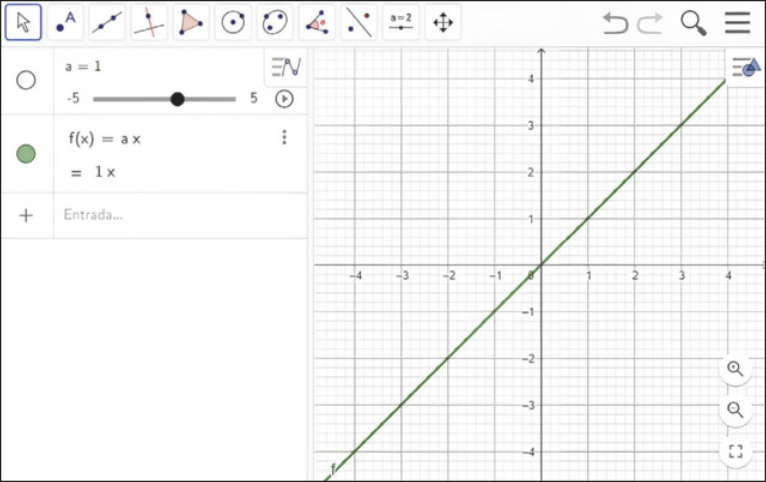Viewport: 766px width, 482px height.
Task: Start animation of slider a
Action: 284,99
